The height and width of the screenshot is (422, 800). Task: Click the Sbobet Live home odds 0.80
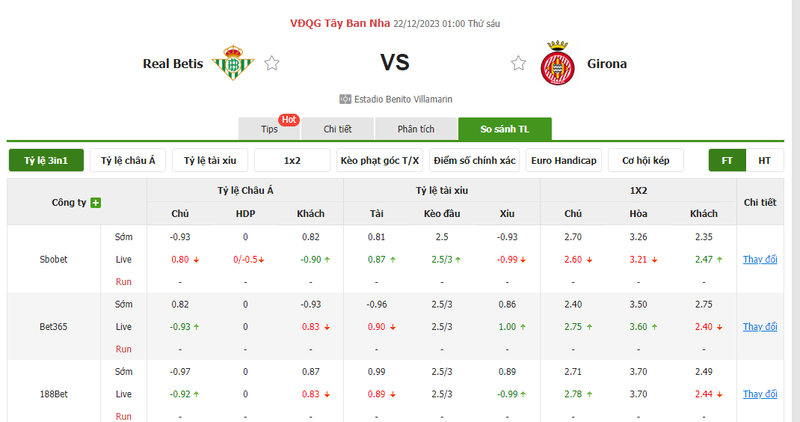[x=180, y=259]
